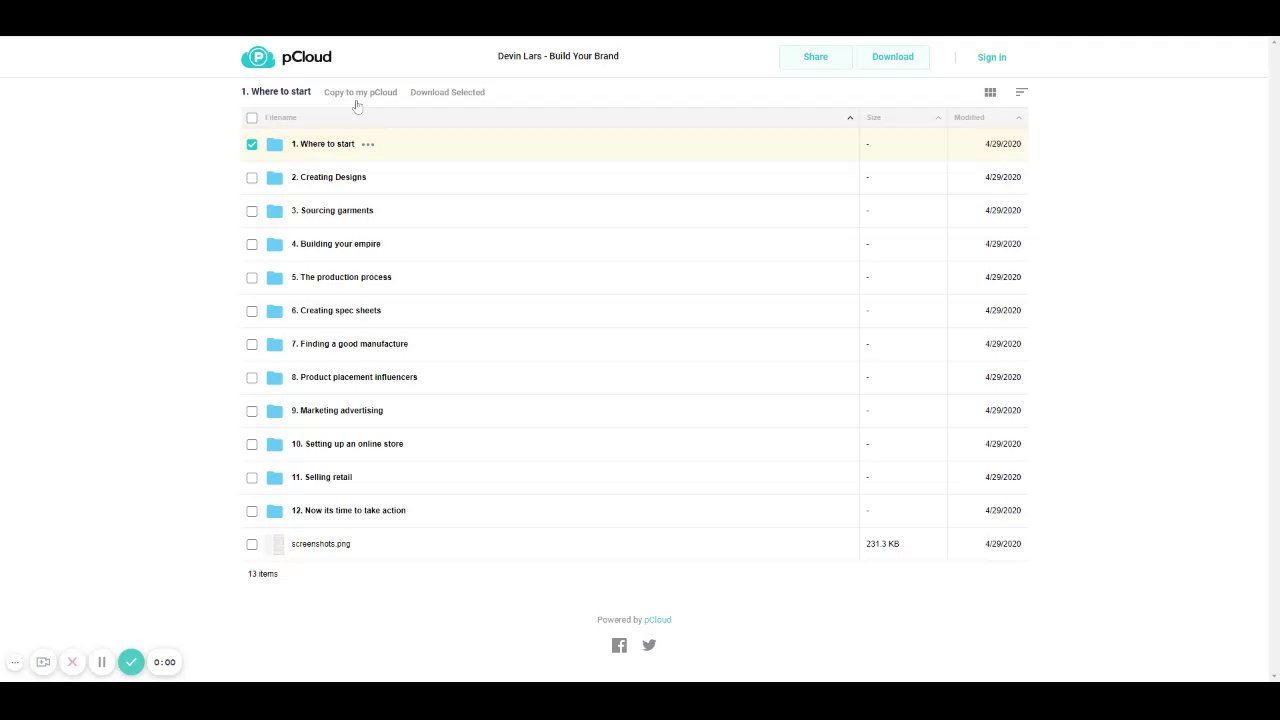This screenshot has height=720, width=1280.
Task: Click the Download button
Action: click(892, 57)
